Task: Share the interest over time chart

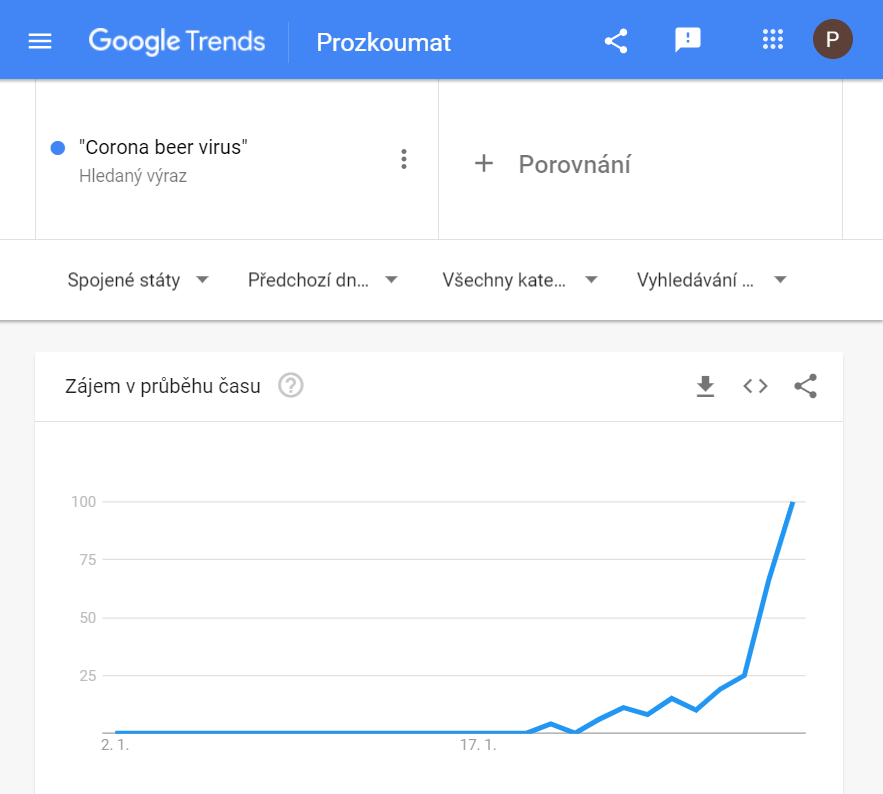Action: (805, 386)
